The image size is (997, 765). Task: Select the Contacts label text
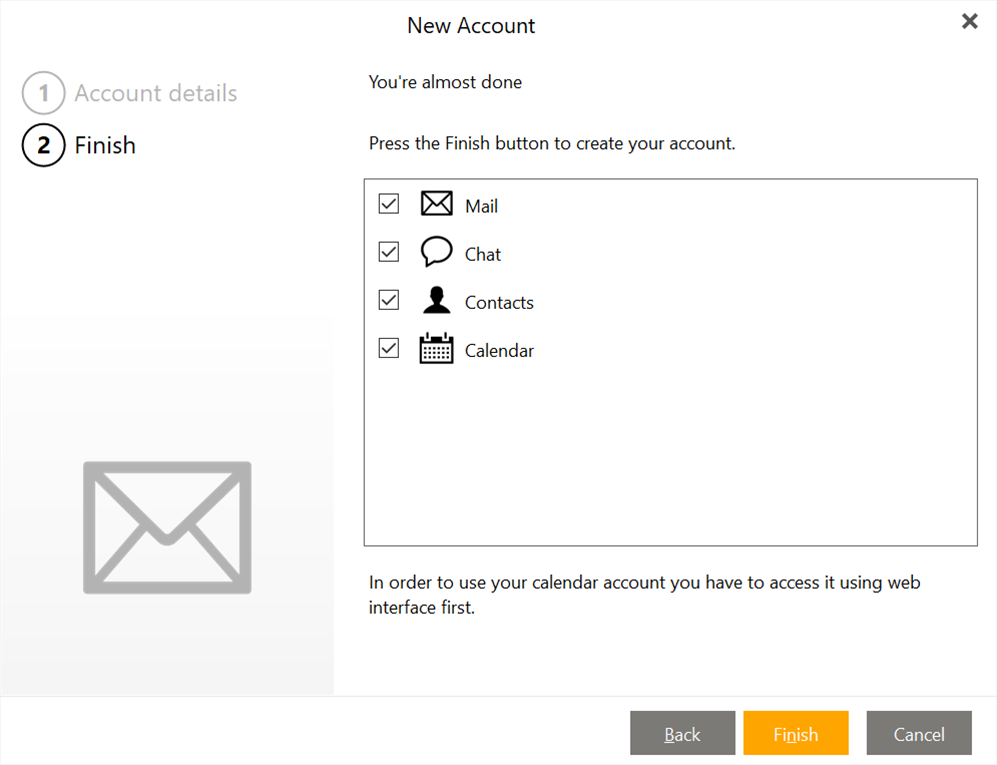point(499,303)
